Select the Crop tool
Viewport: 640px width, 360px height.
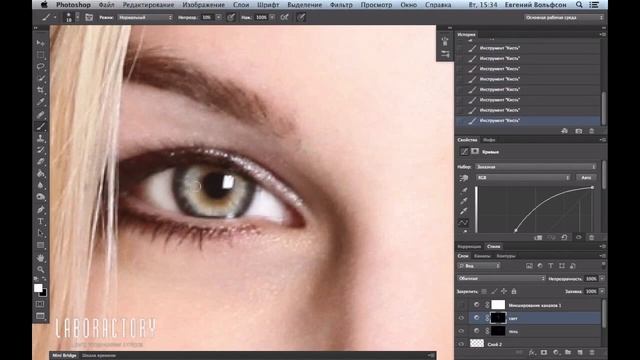click(x=40, y=90)
